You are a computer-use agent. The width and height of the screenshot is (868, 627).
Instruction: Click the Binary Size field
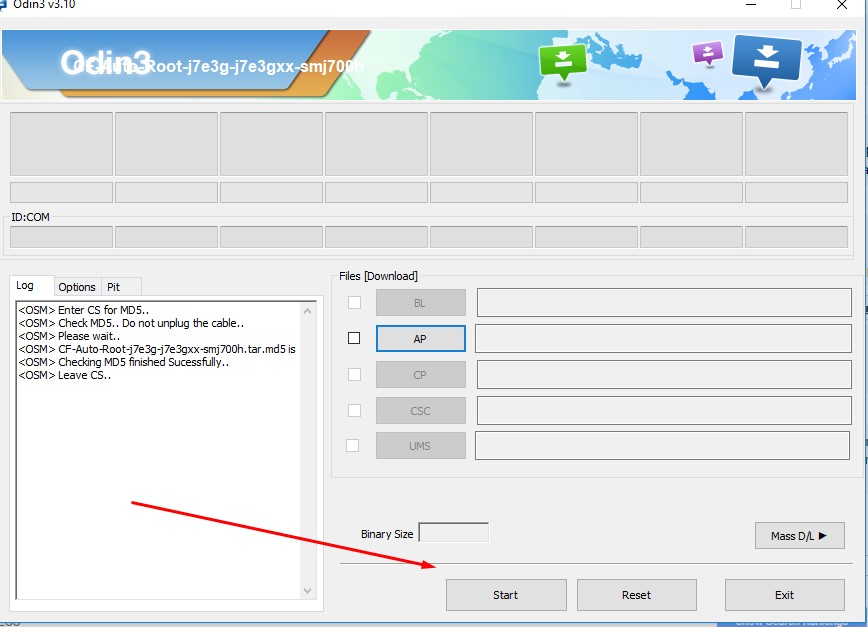[454, 533]
